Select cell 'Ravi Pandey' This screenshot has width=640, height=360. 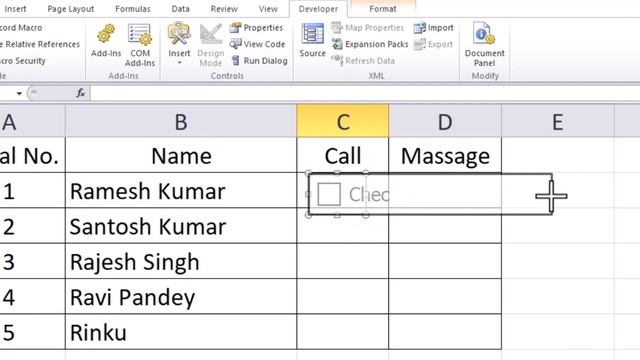click(181, 297)
